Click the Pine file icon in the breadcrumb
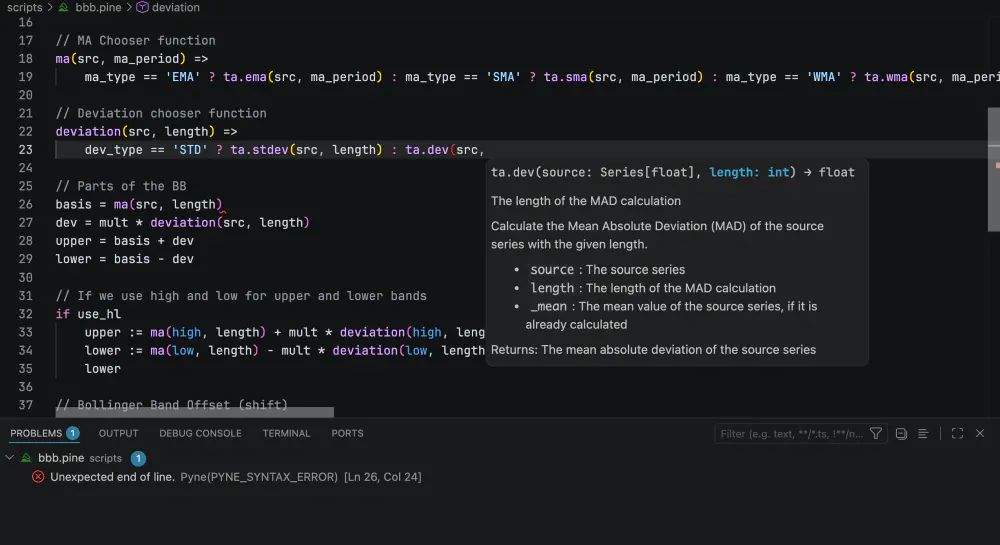Screen dimensions: 1000x545 [64, 8]
